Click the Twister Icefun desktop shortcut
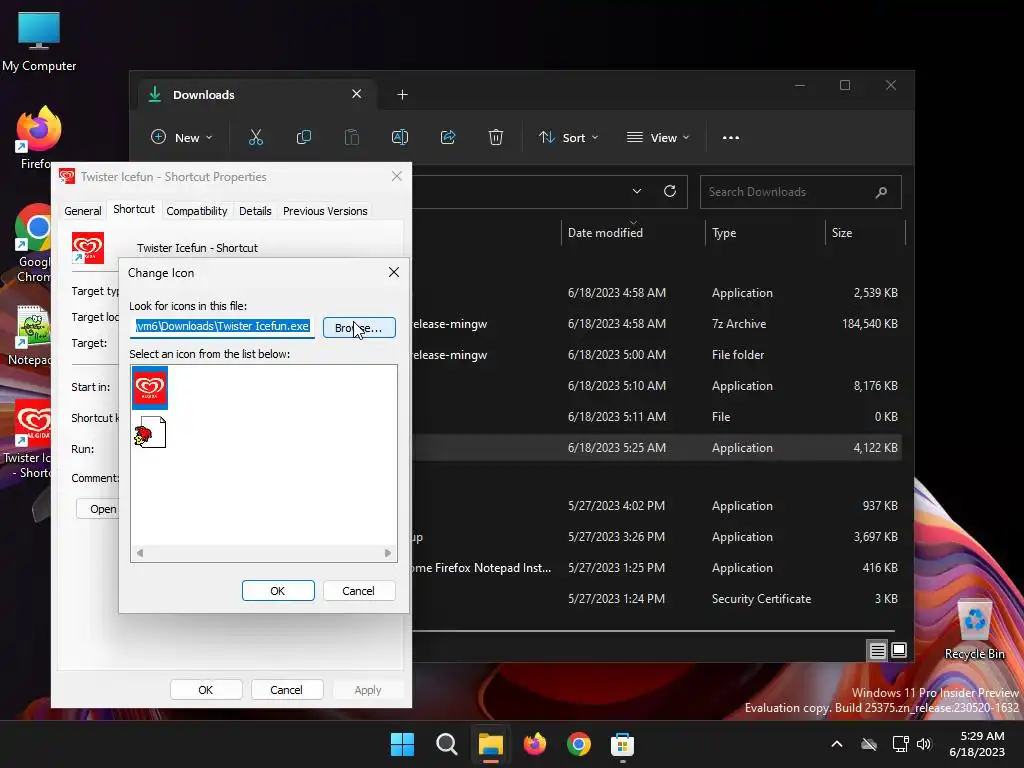This screenshot has height=768, width=1024. pyautogui.click(x=27, y=439)
